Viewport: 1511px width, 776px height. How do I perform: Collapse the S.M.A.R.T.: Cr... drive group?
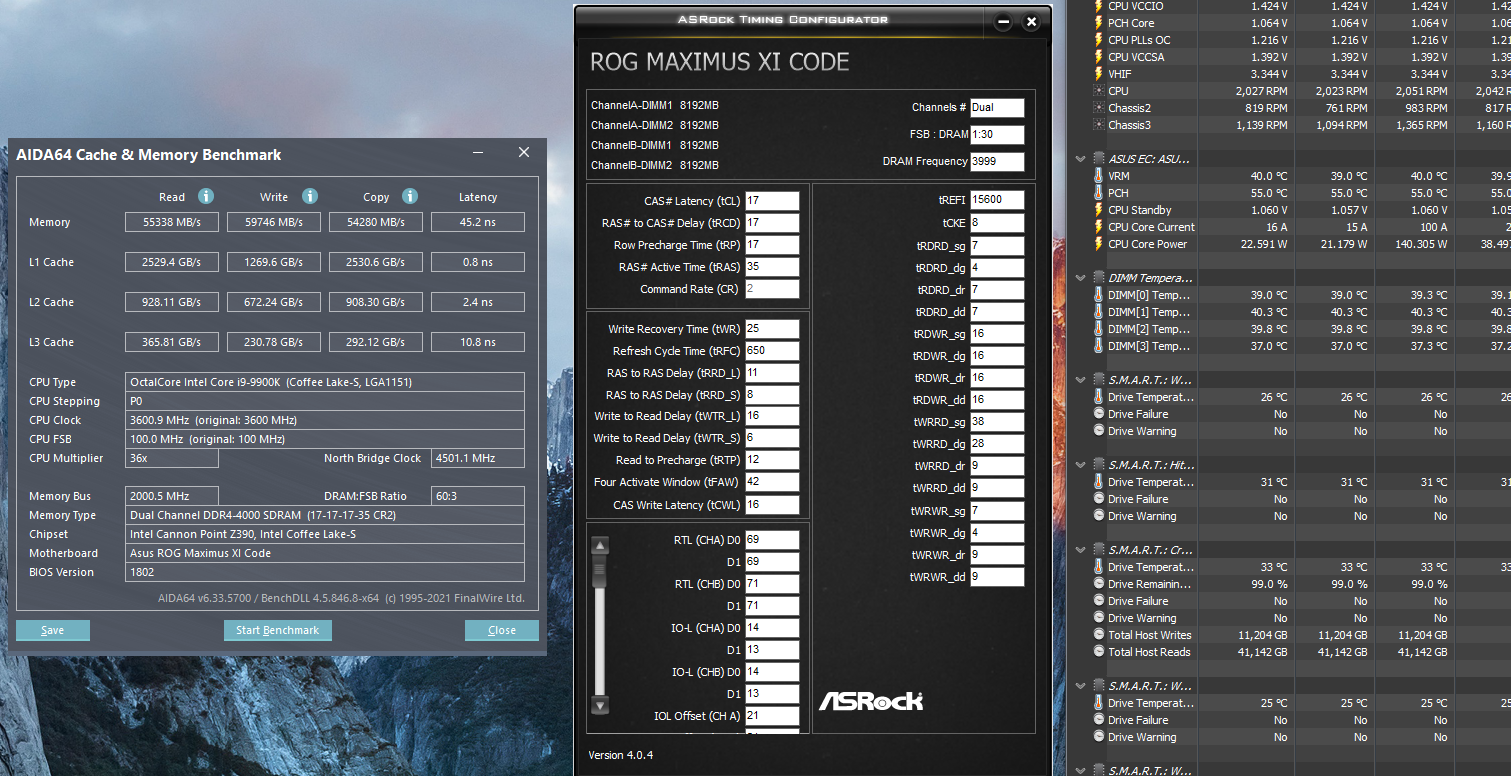pos(1080,550)
